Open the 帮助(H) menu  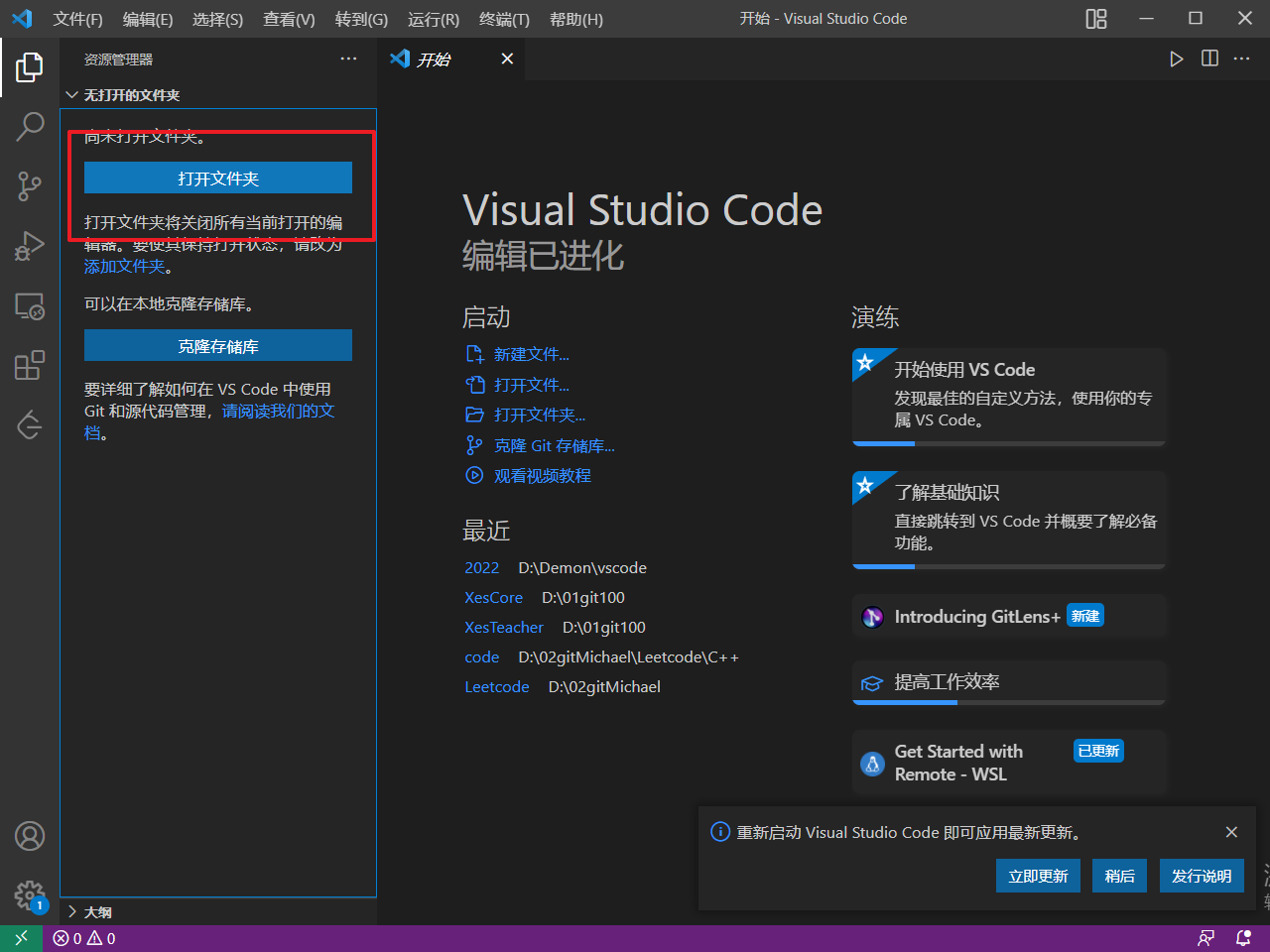click(576, 19)
